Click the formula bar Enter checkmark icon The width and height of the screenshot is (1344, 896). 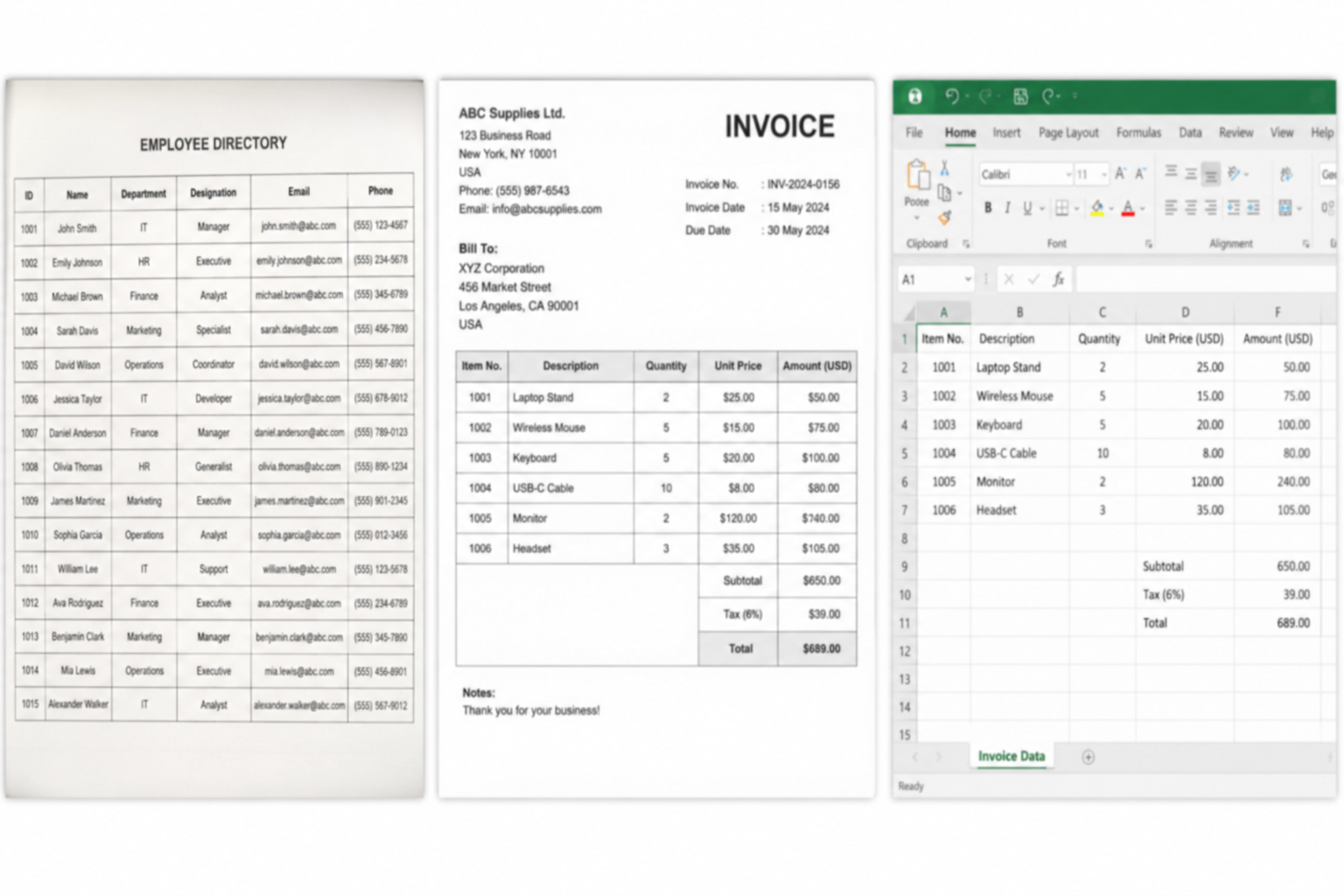[1033, 279]
